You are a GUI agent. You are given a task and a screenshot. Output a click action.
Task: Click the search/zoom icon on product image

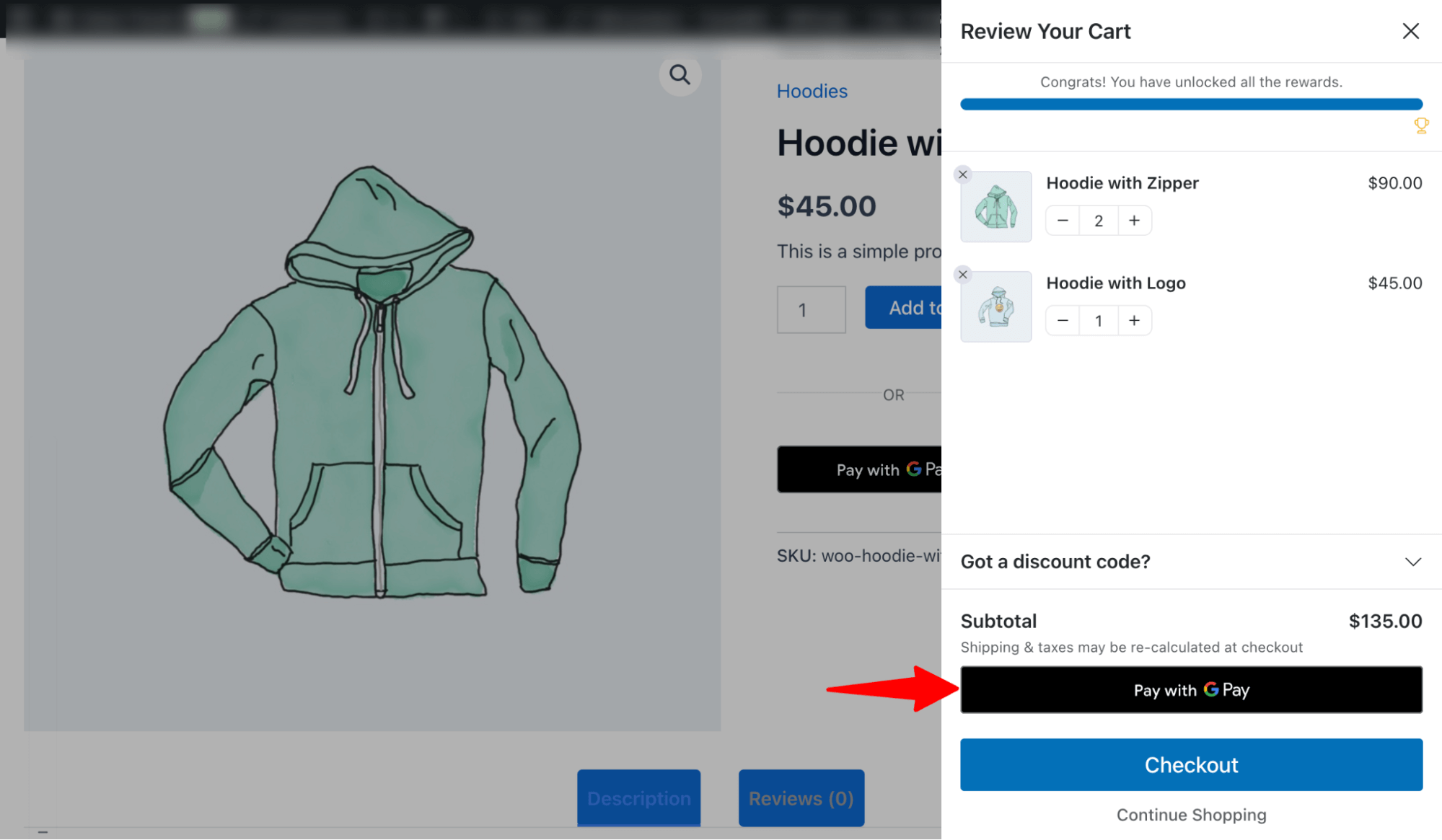click(680, 73)
